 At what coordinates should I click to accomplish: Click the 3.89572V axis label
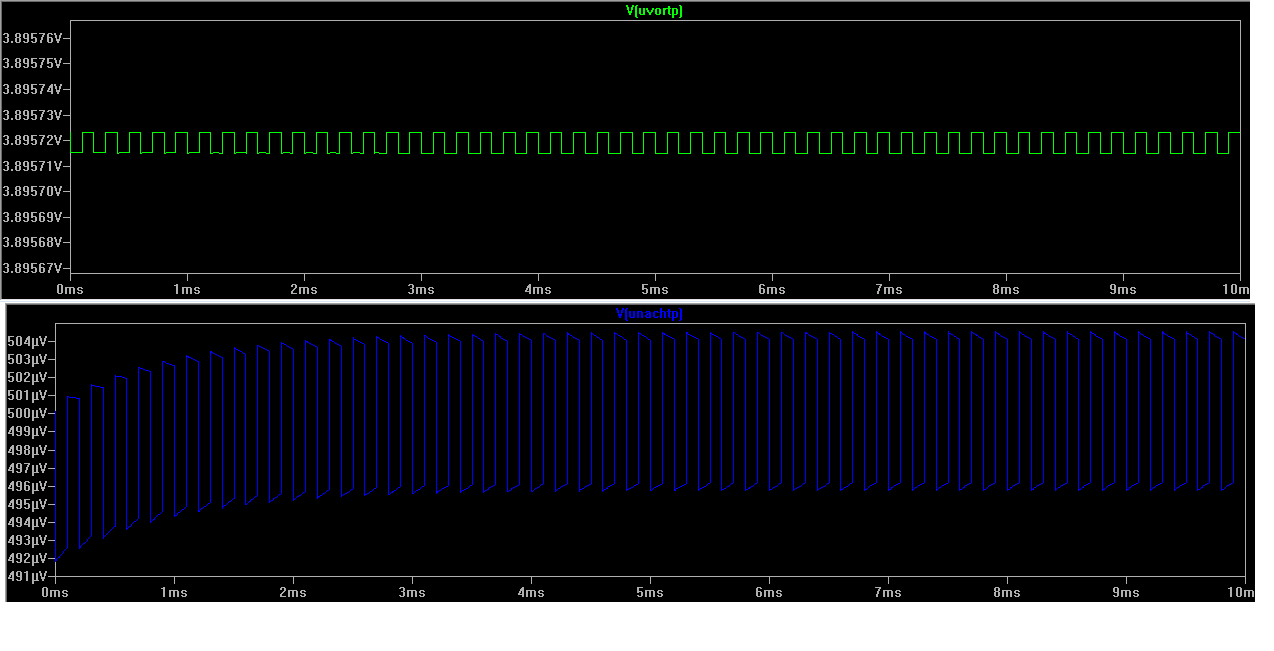click(33, 140)
